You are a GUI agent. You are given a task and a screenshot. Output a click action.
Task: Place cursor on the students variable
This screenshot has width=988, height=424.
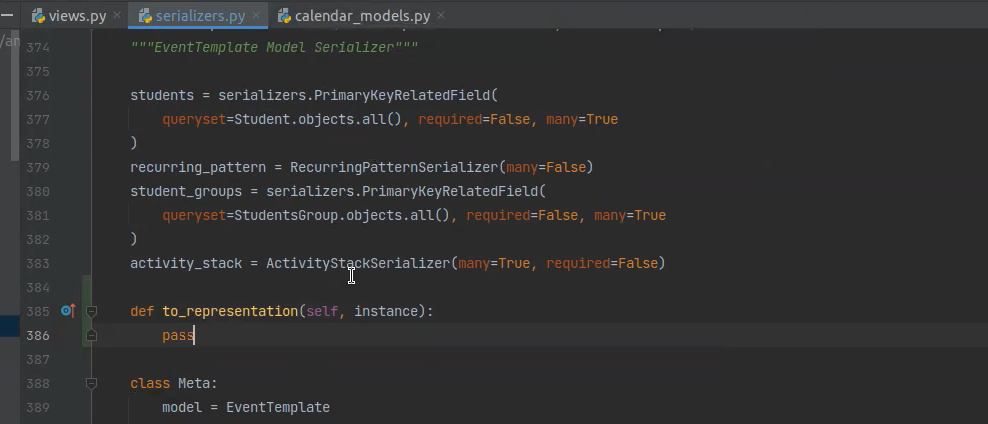pyautogui.click(x=162, y=95)
